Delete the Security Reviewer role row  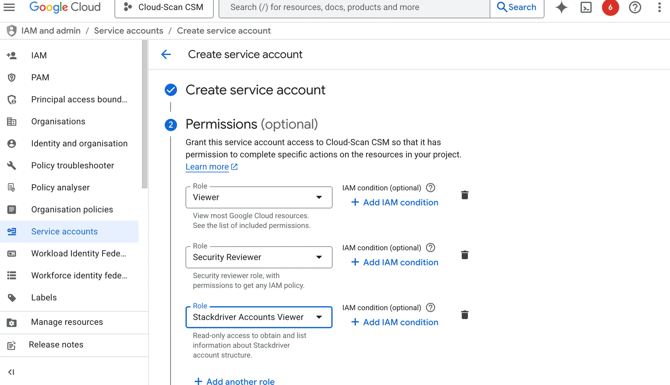point(465,255)
